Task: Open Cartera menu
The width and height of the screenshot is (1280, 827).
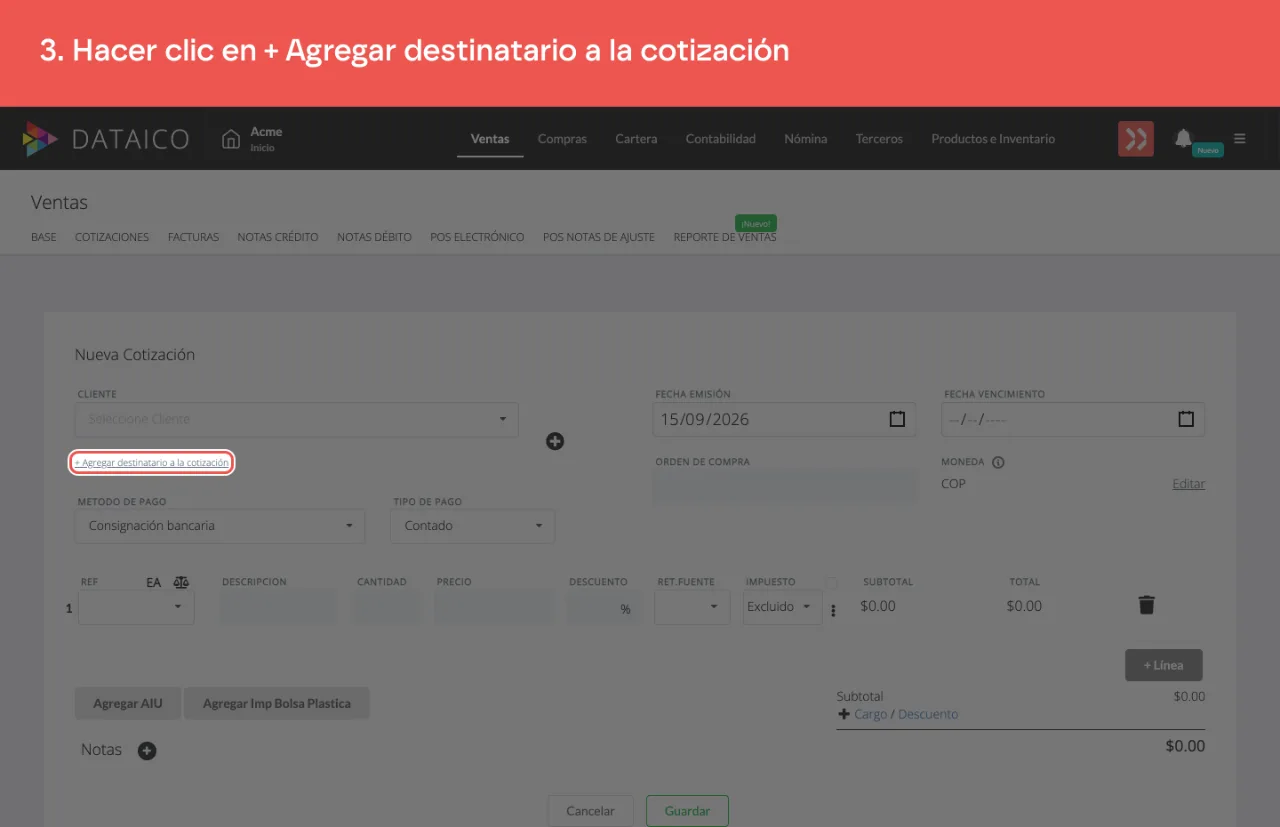Action: point(636,139)
